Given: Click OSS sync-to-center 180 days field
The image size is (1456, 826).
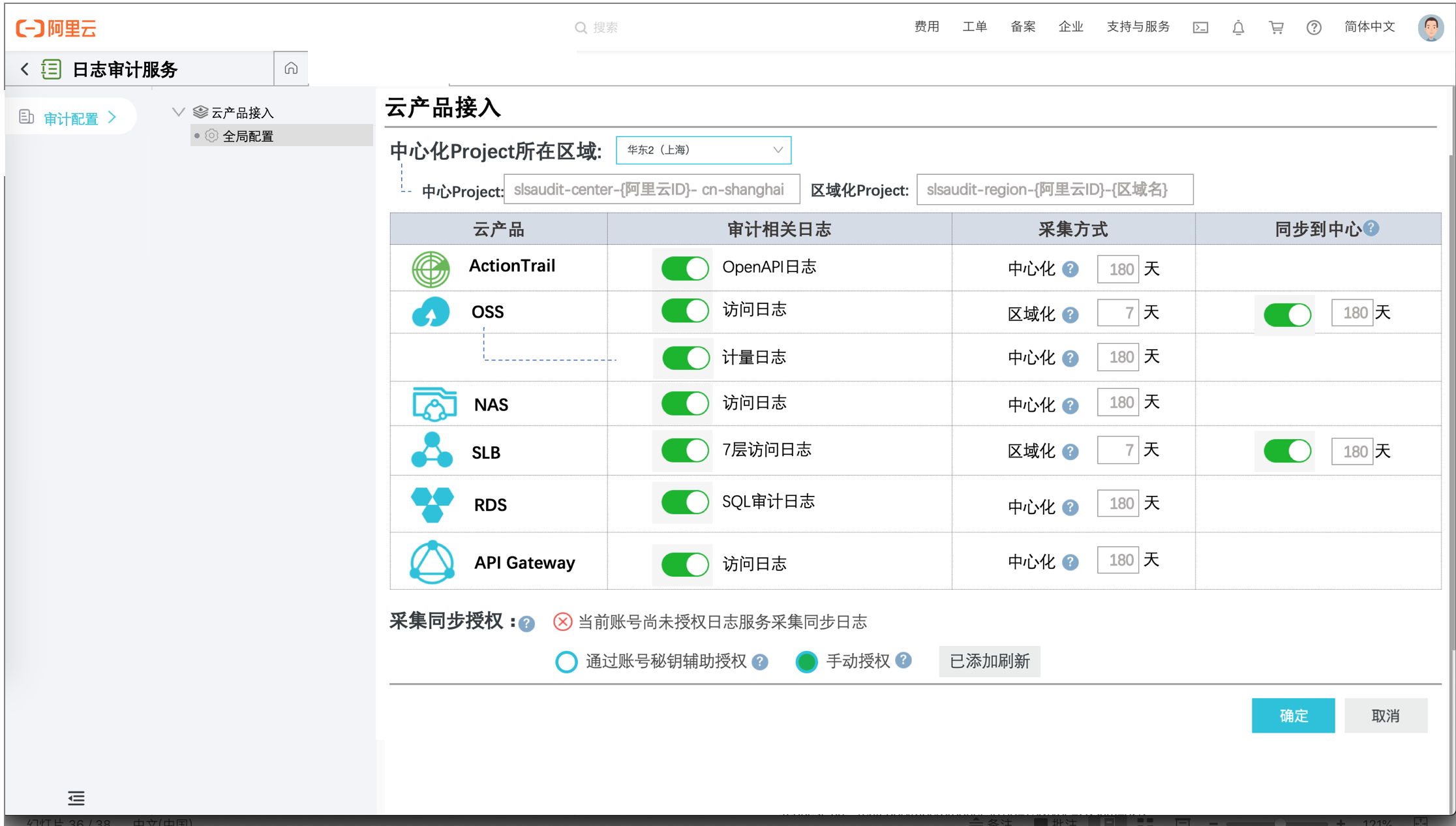Looking at the screenshot, I should pyautogui.click(x=1352, y=313).
